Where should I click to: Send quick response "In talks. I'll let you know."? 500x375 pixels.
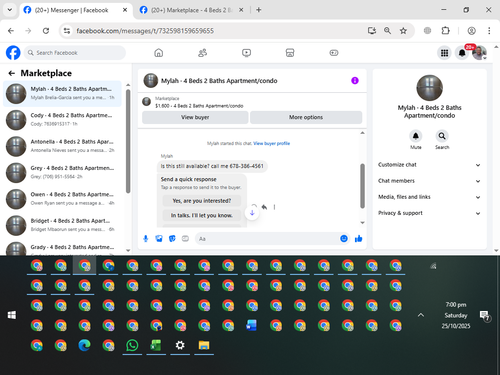tap(202, 215)
